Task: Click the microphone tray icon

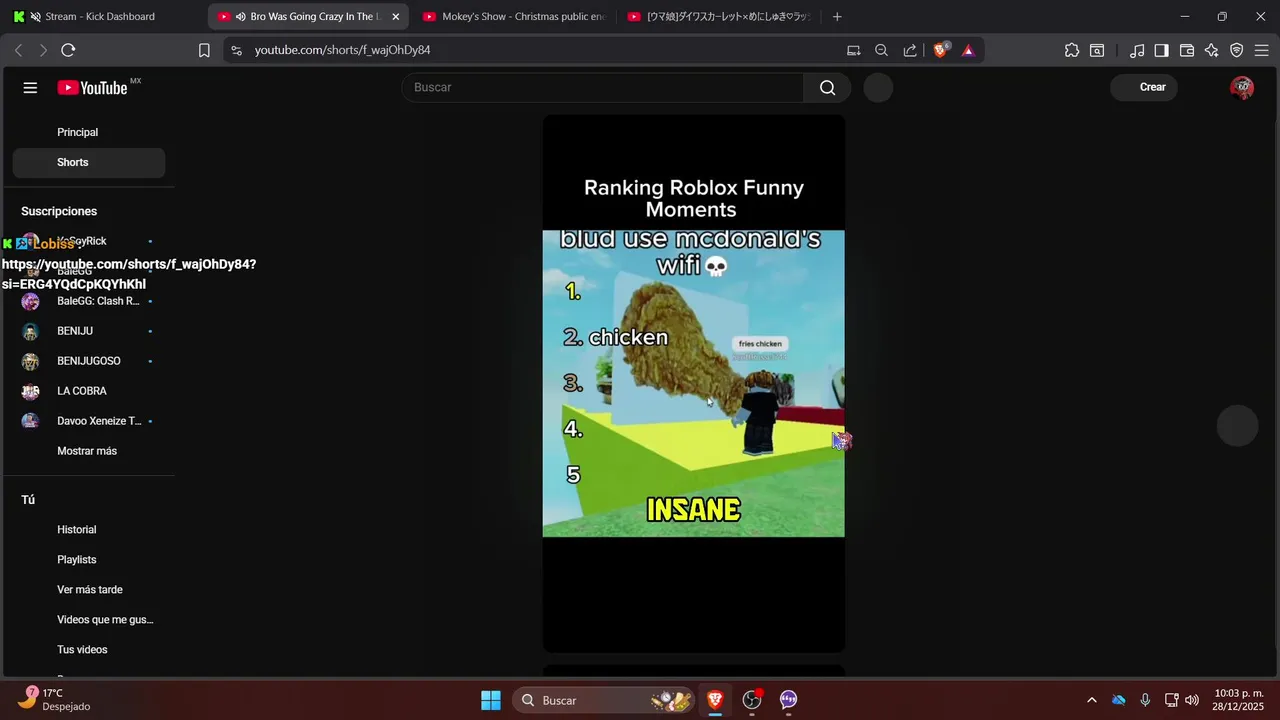Action: 1145,700
